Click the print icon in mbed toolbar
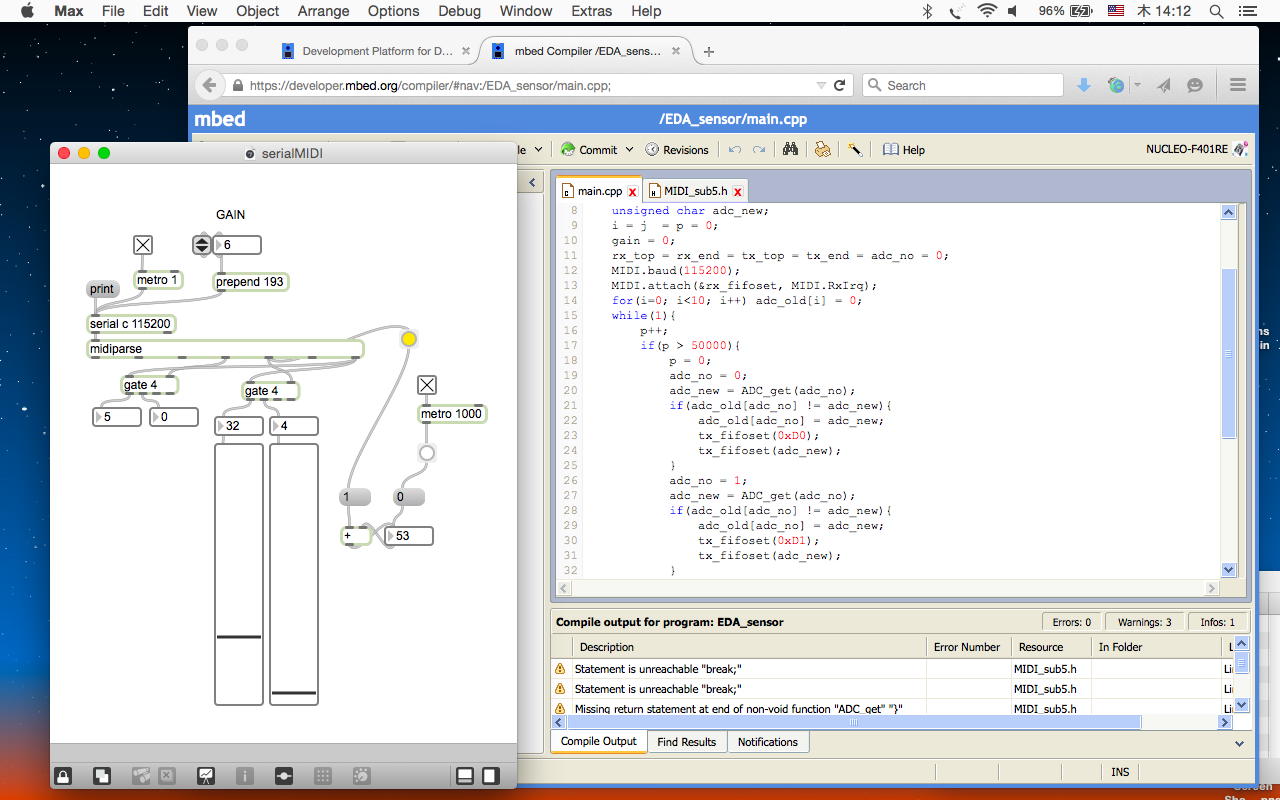The image size is (1280, 800). [822, 149]
